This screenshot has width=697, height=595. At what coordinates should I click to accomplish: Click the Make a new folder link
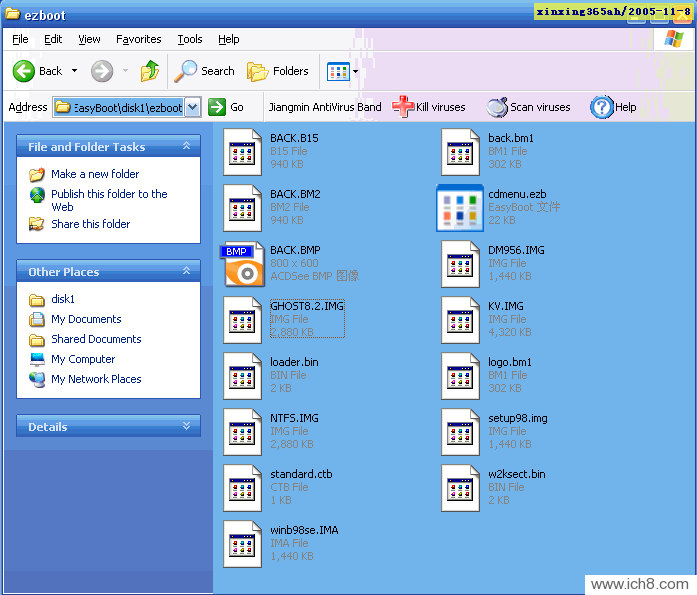pos(95,174)
